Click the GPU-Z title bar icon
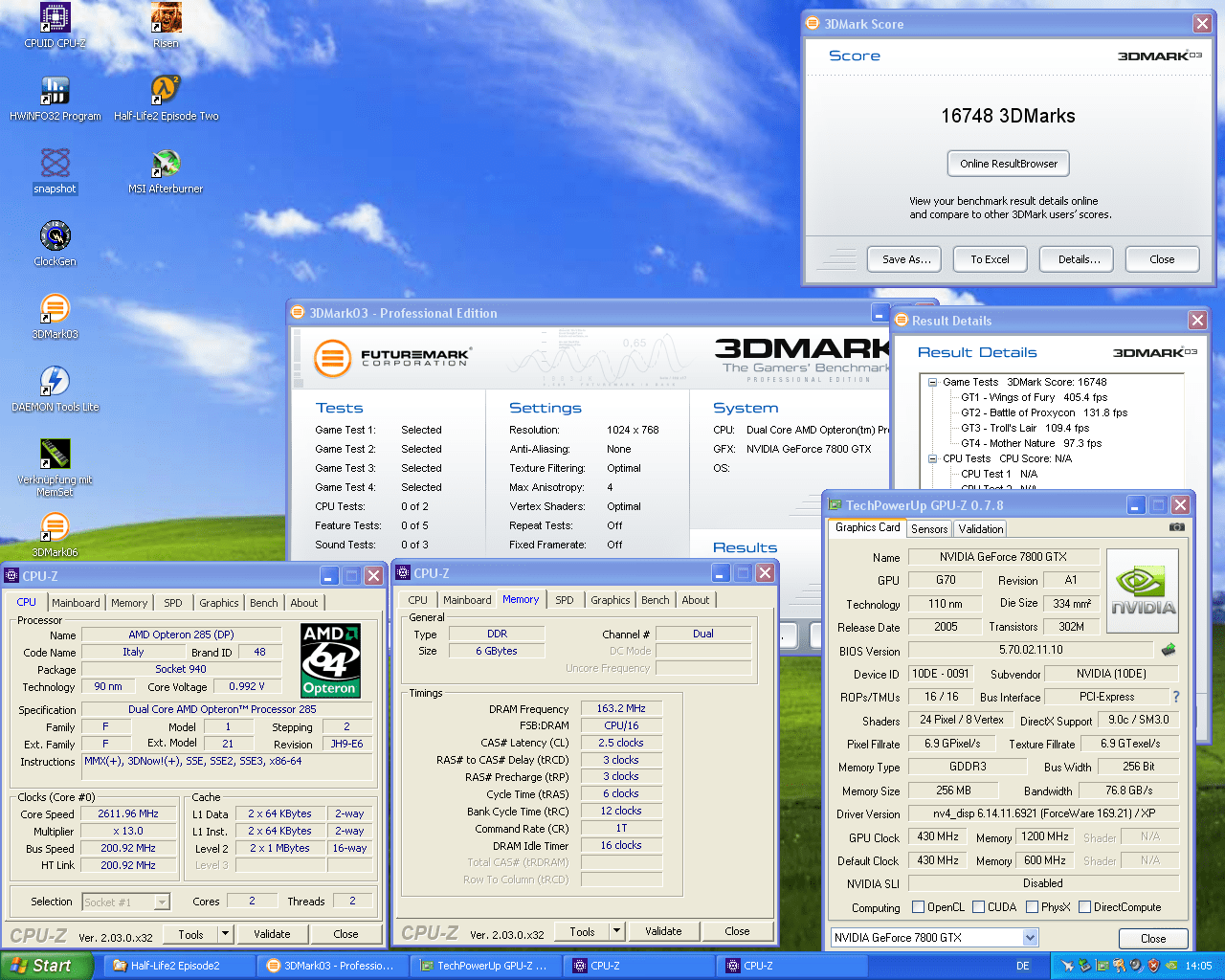Screen dimensions: 1225x980 [835, 504]
